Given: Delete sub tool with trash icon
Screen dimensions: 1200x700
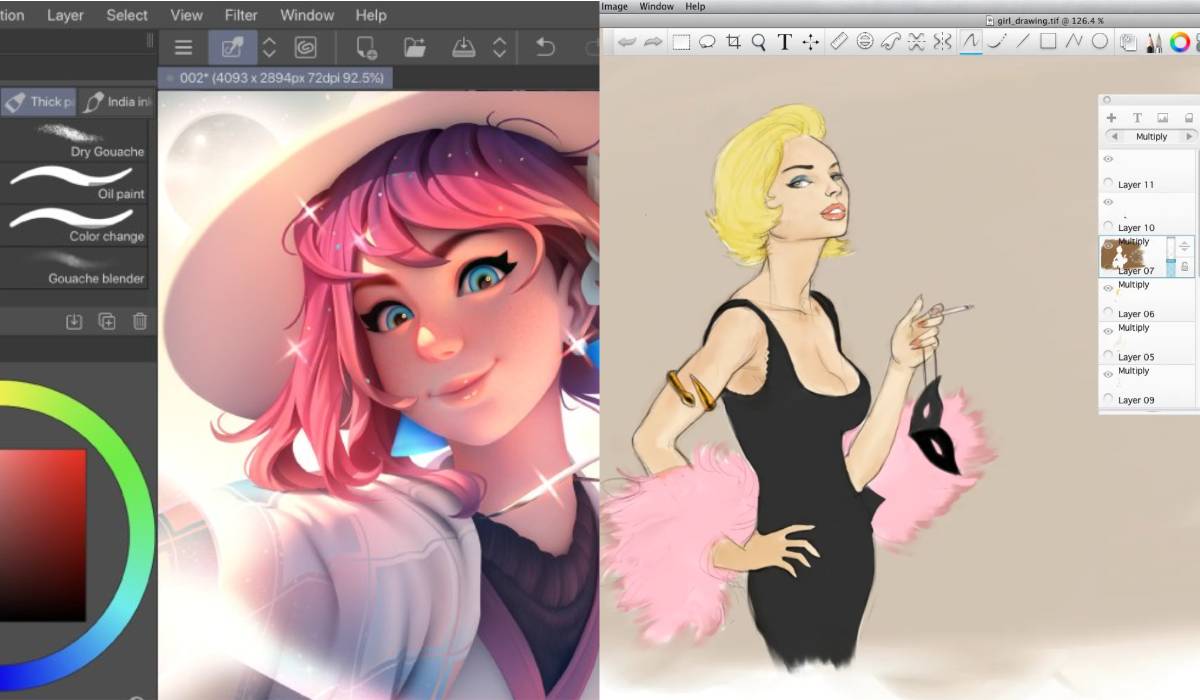Looking at the screenshot, I should [x=140, y=321].
